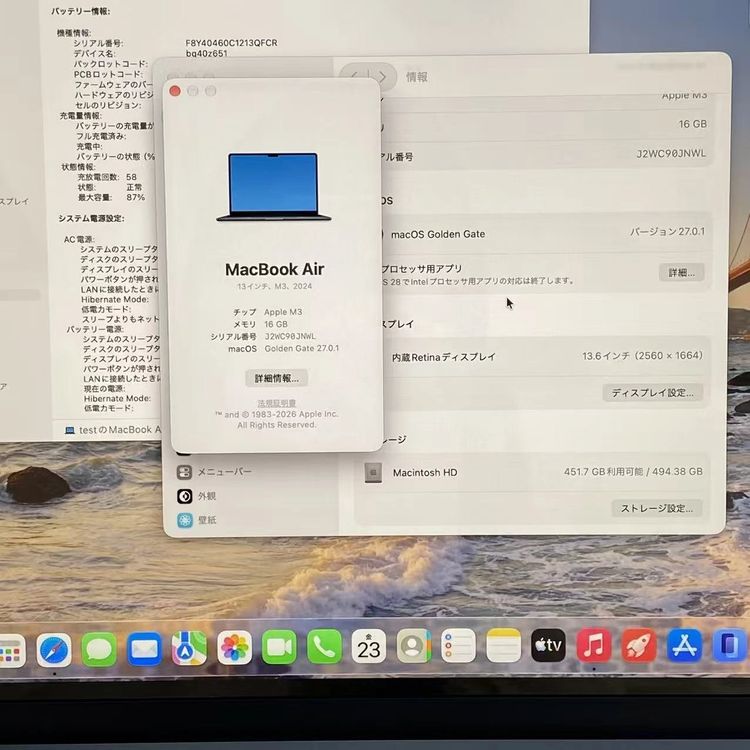Click システム電源設定 heading in System Information
This screenshot has width=750, height=750.
pos(91,219)
